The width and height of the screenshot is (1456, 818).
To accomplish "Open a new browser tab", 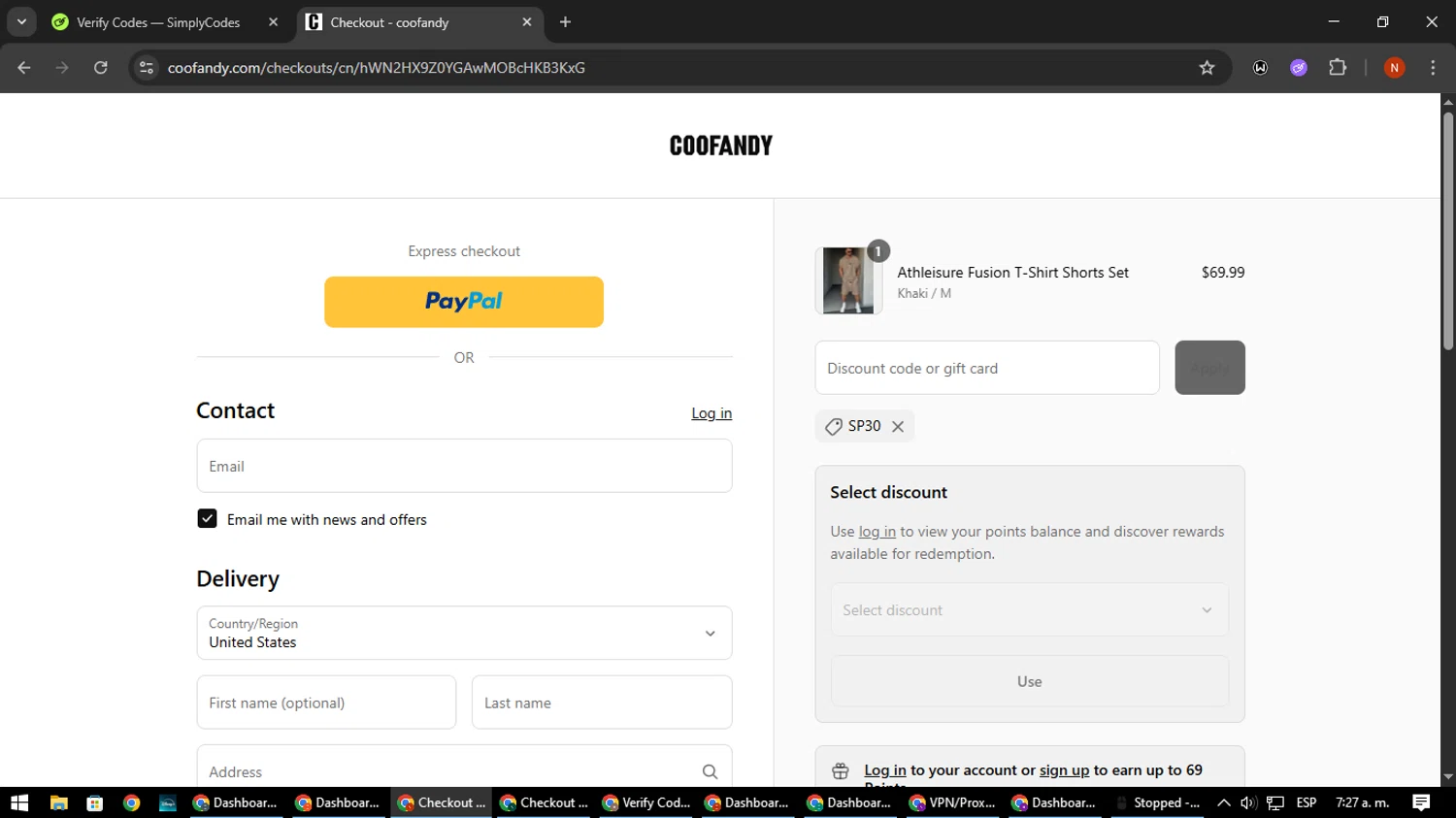I will (x=566, y=21).
